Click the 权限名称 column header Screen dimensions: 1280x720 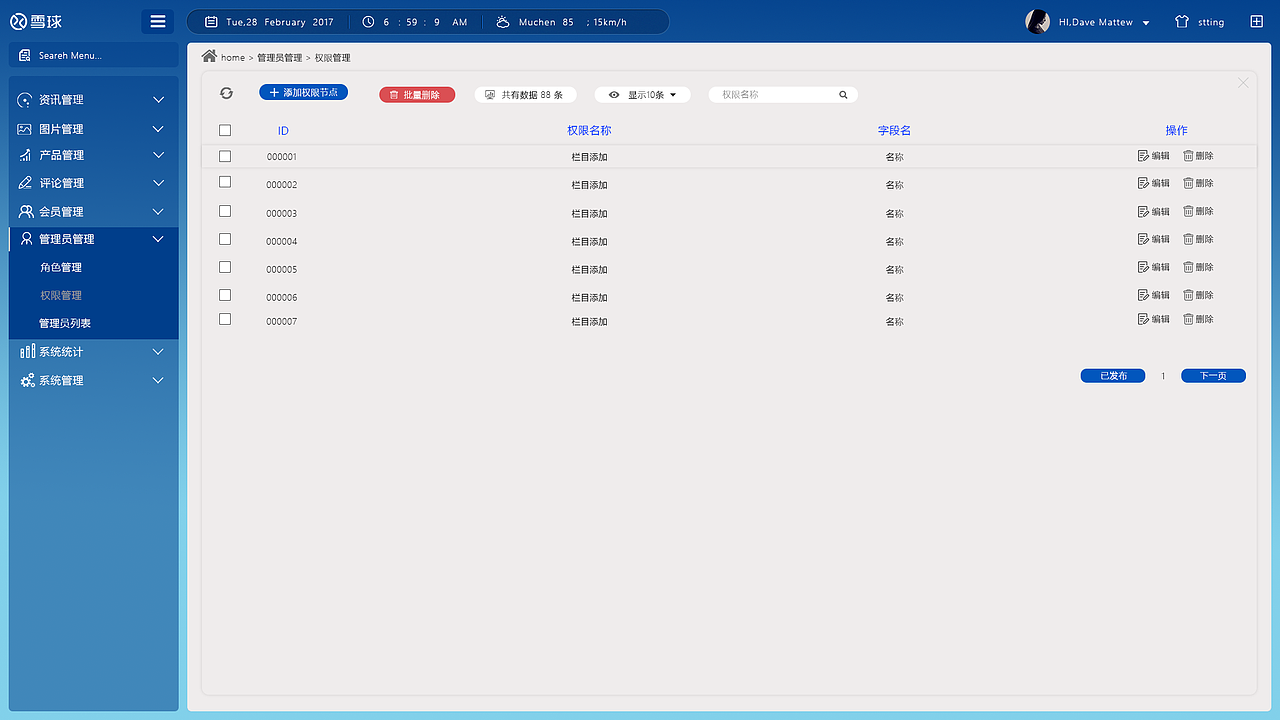click(589, 131)
